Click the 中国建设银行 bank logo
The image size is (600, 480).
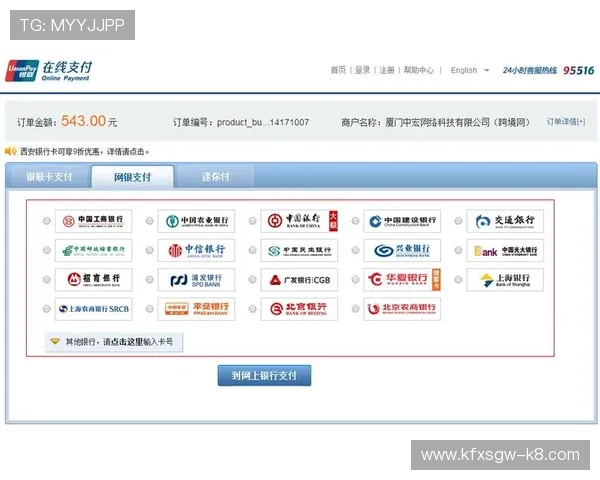(402, 221)
